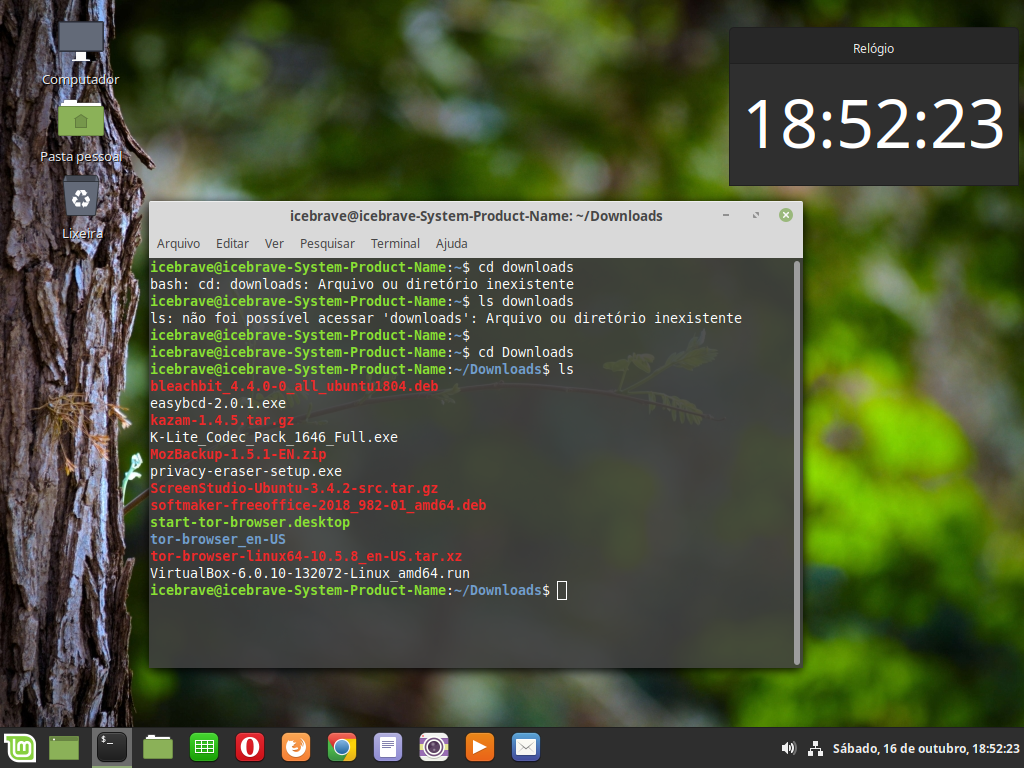Open the Linux Mint menu
The image size is (1024, 768).
(x=20, y=748)
